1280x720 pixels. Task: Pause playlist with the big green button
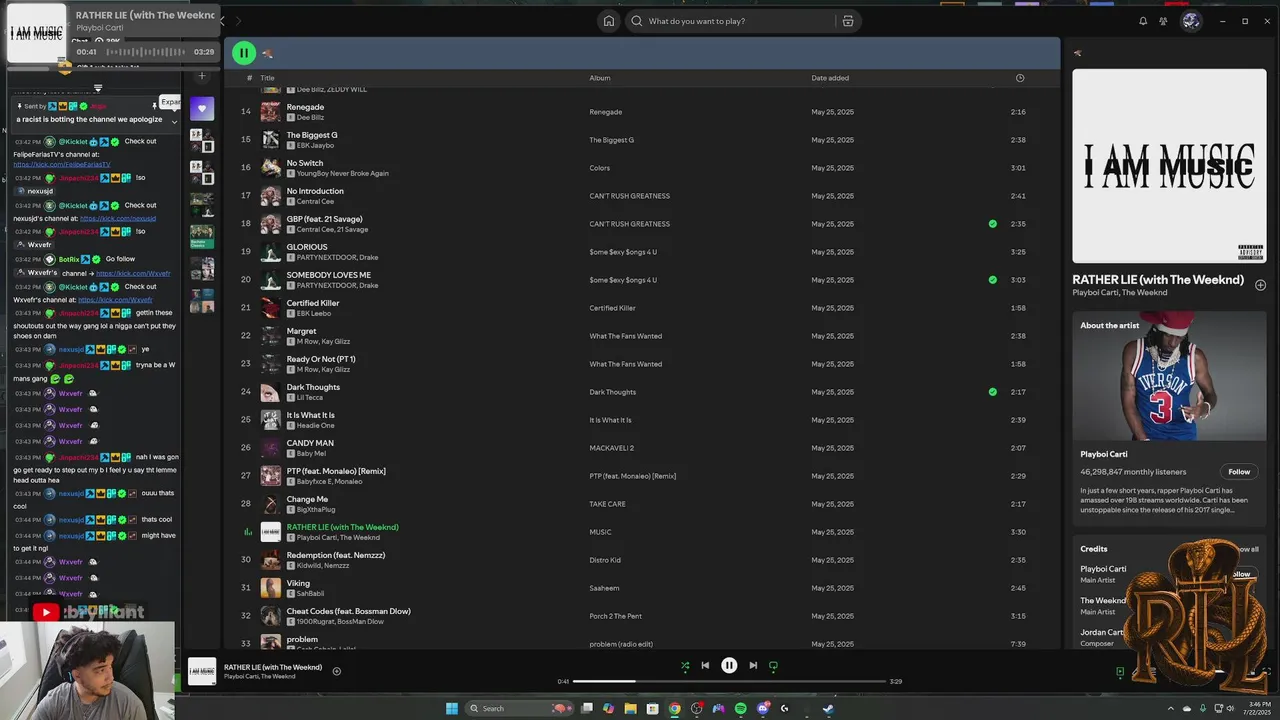(x=244, y=53)
